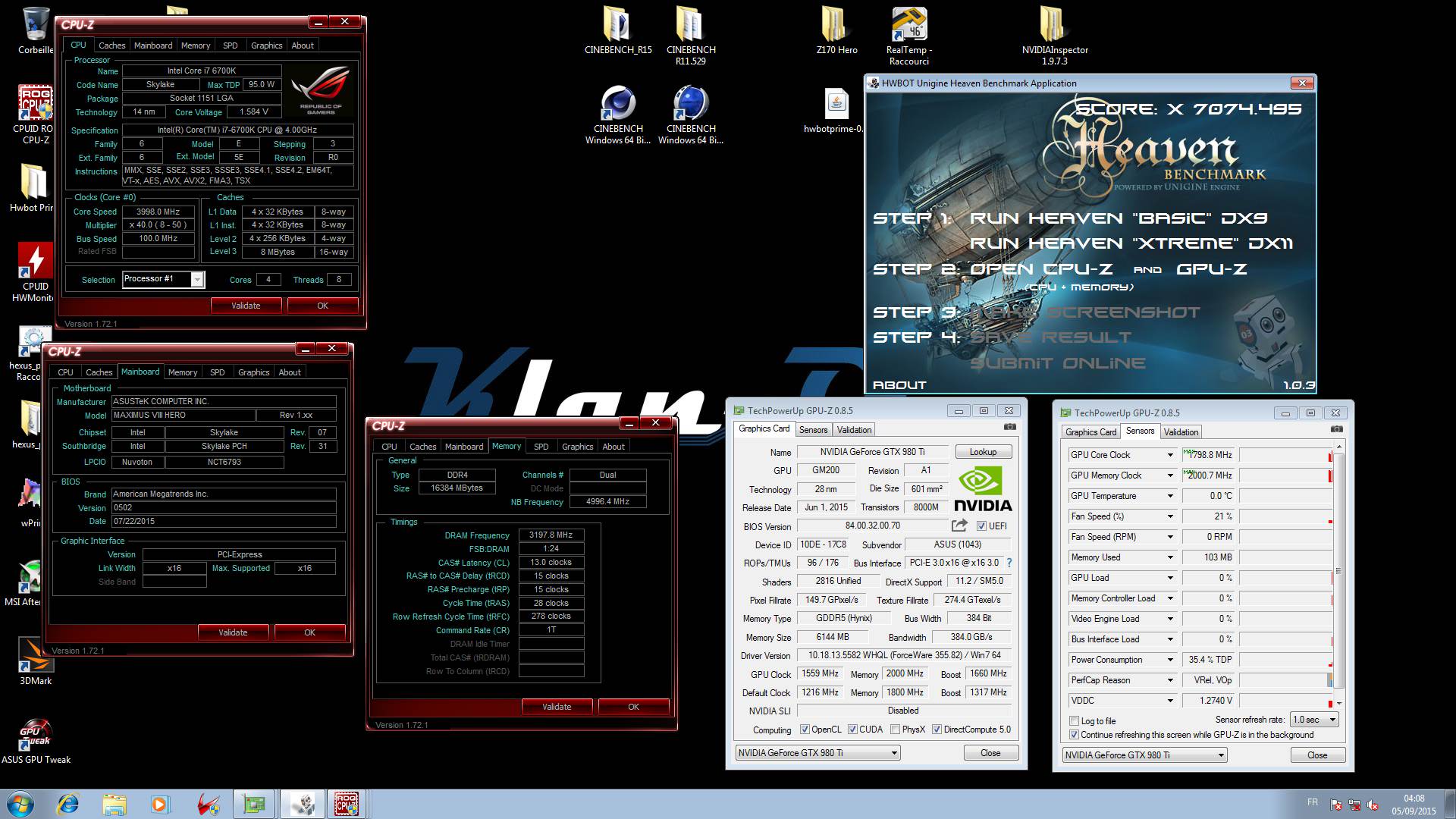Switch to the GPU-Z taskbar button
This screenshot has width=1456, height=819.
(254, 804)
